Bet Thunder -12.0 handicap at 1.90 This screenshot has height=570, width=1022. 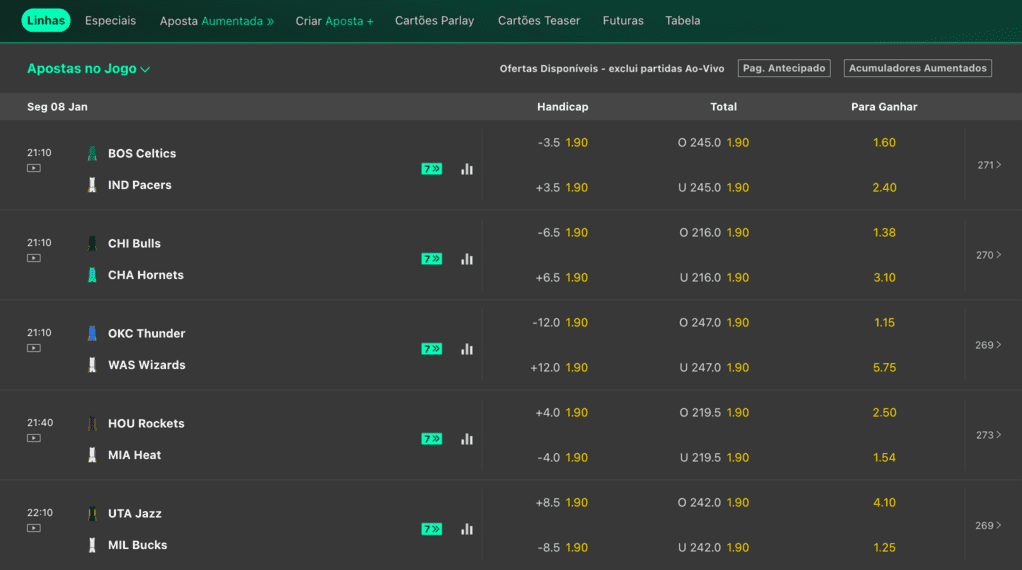click(560, 322)
